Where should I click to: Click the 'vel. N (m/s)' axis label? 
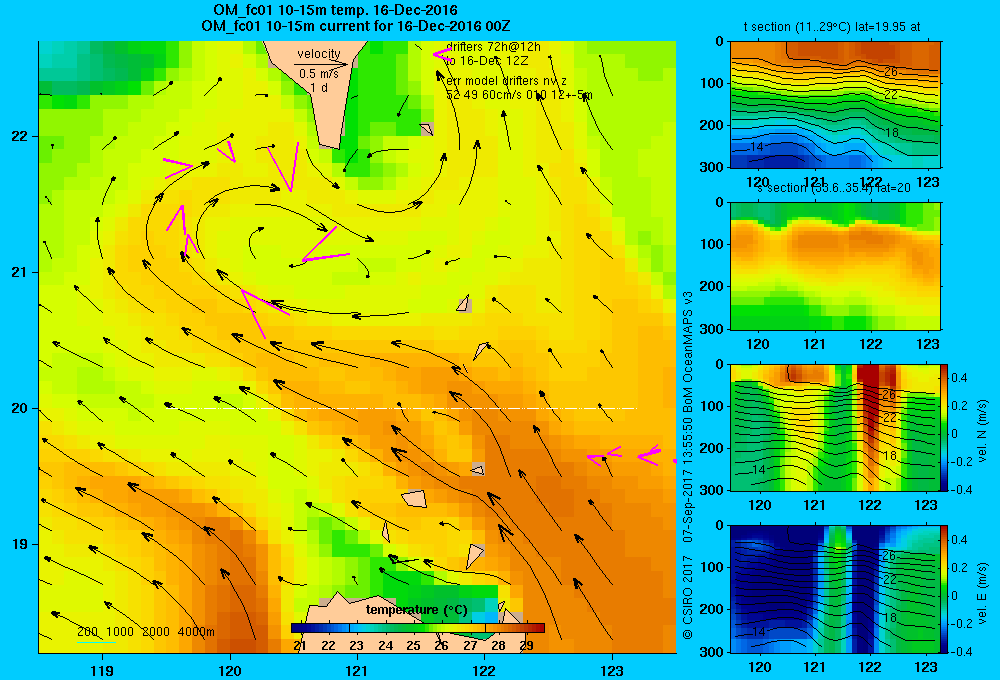pos(983,431)
